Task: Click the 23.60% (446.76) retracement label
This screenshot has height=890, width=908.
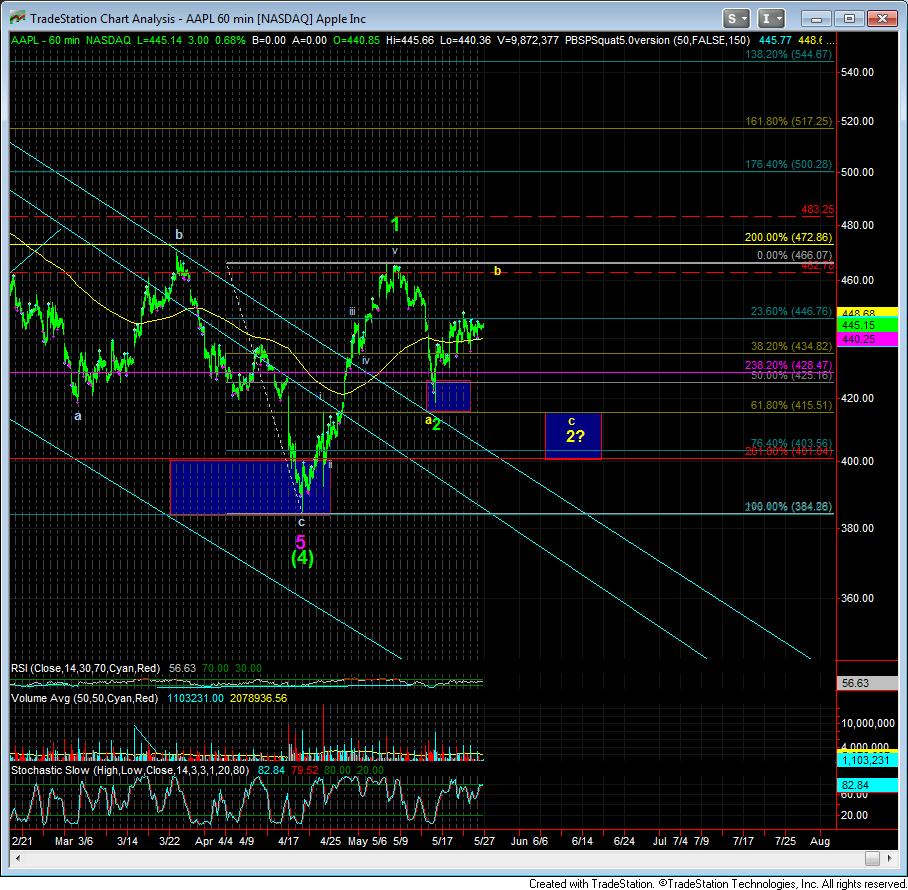Action: (792, 312)
